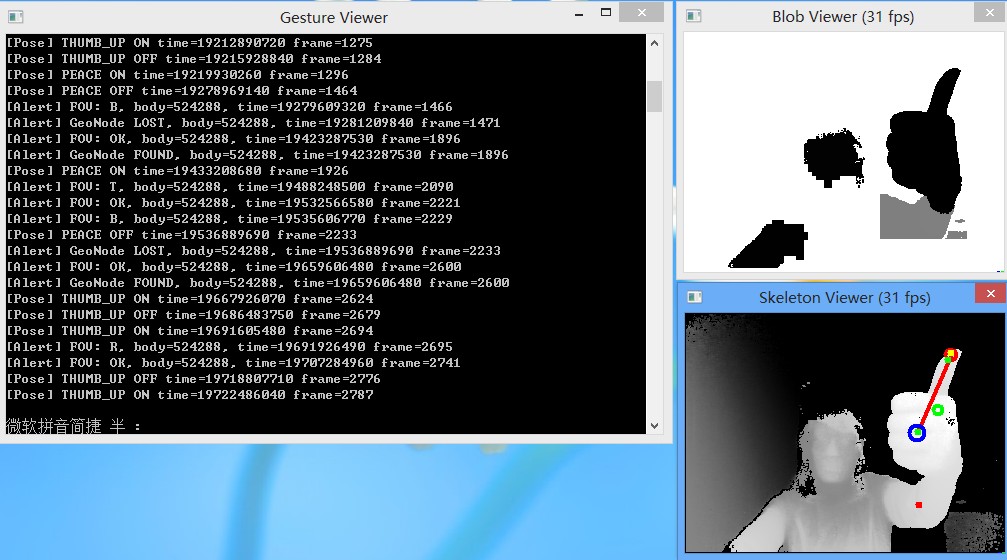Viewport: 1007px width, 560px height.
Task: Click the THUMB_UP ON line frame=2787
Action: coord(190,396)
